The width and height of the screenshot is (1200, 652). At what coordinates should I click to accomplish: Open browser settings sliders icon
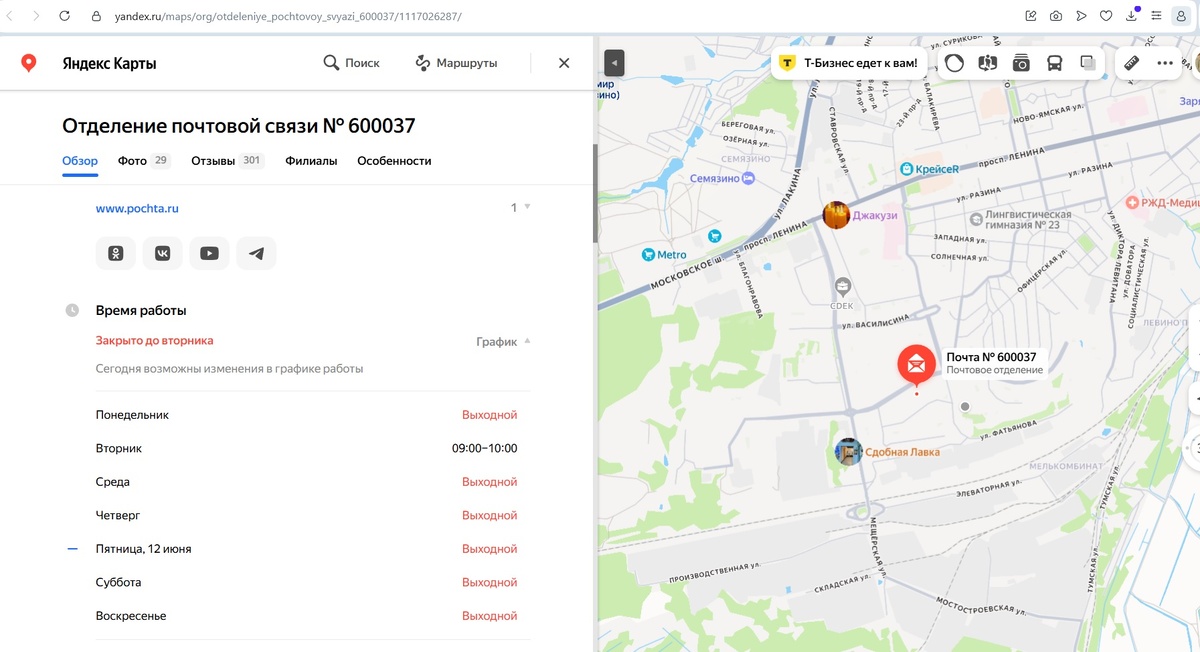[x=1156, y=16]
